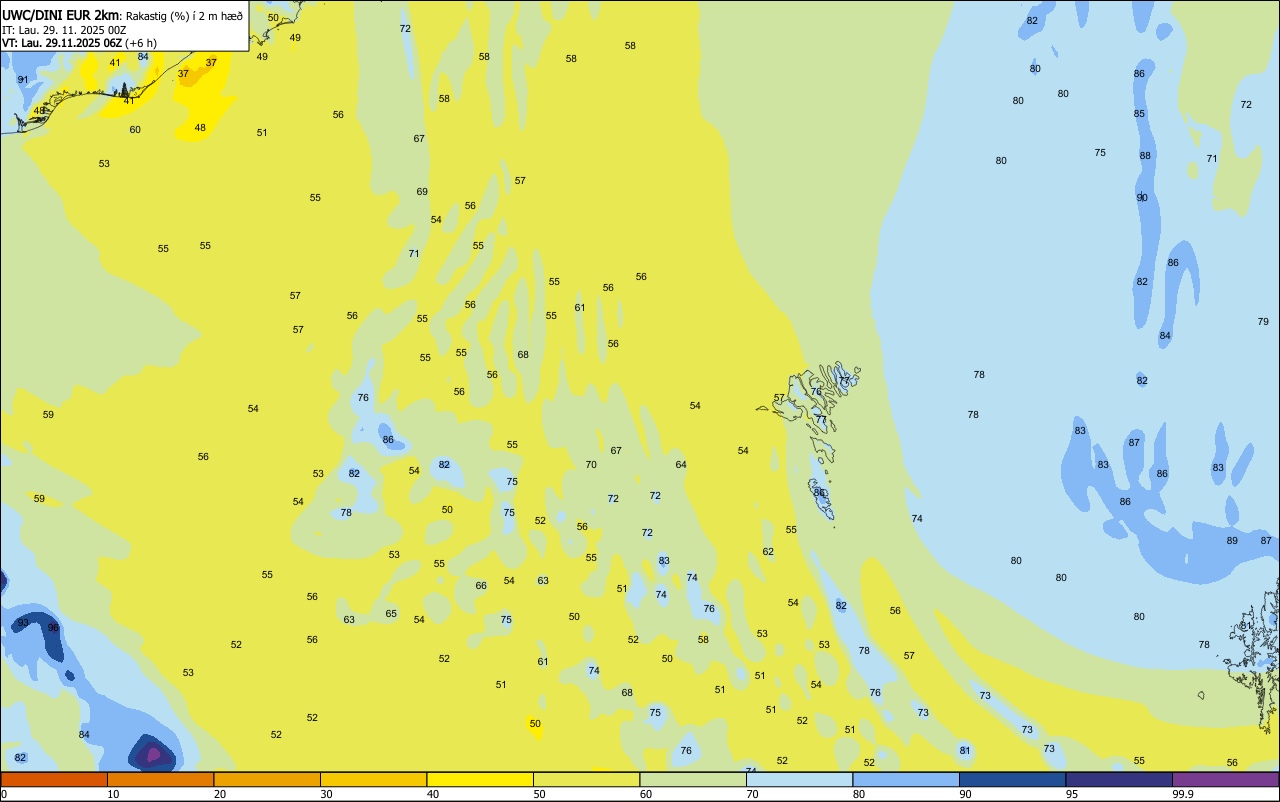Click the purple legend segment above 99.9
This screenshot has width=1280, height=802.
1225,780
